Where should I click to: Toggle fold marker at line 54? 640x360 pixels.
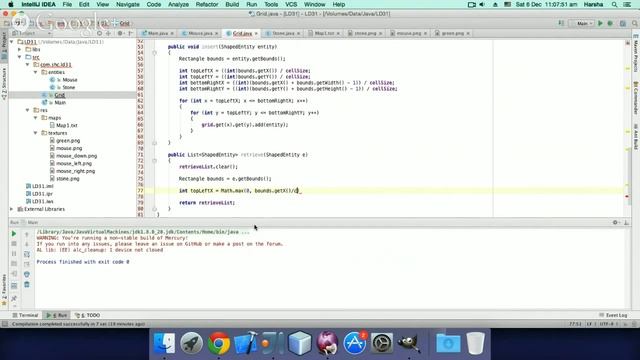tap(154, 53)
